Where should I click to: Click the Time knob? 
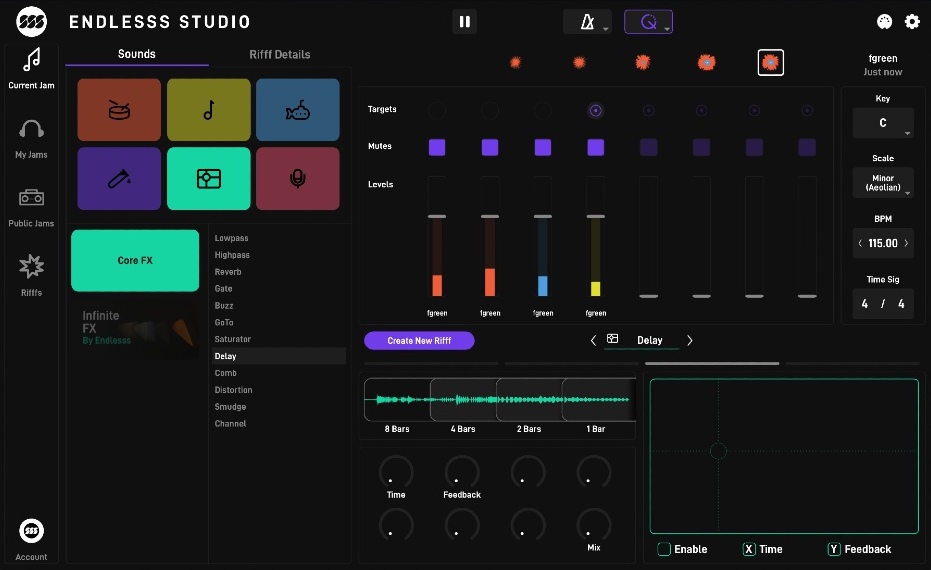click(x=396, y=473)
